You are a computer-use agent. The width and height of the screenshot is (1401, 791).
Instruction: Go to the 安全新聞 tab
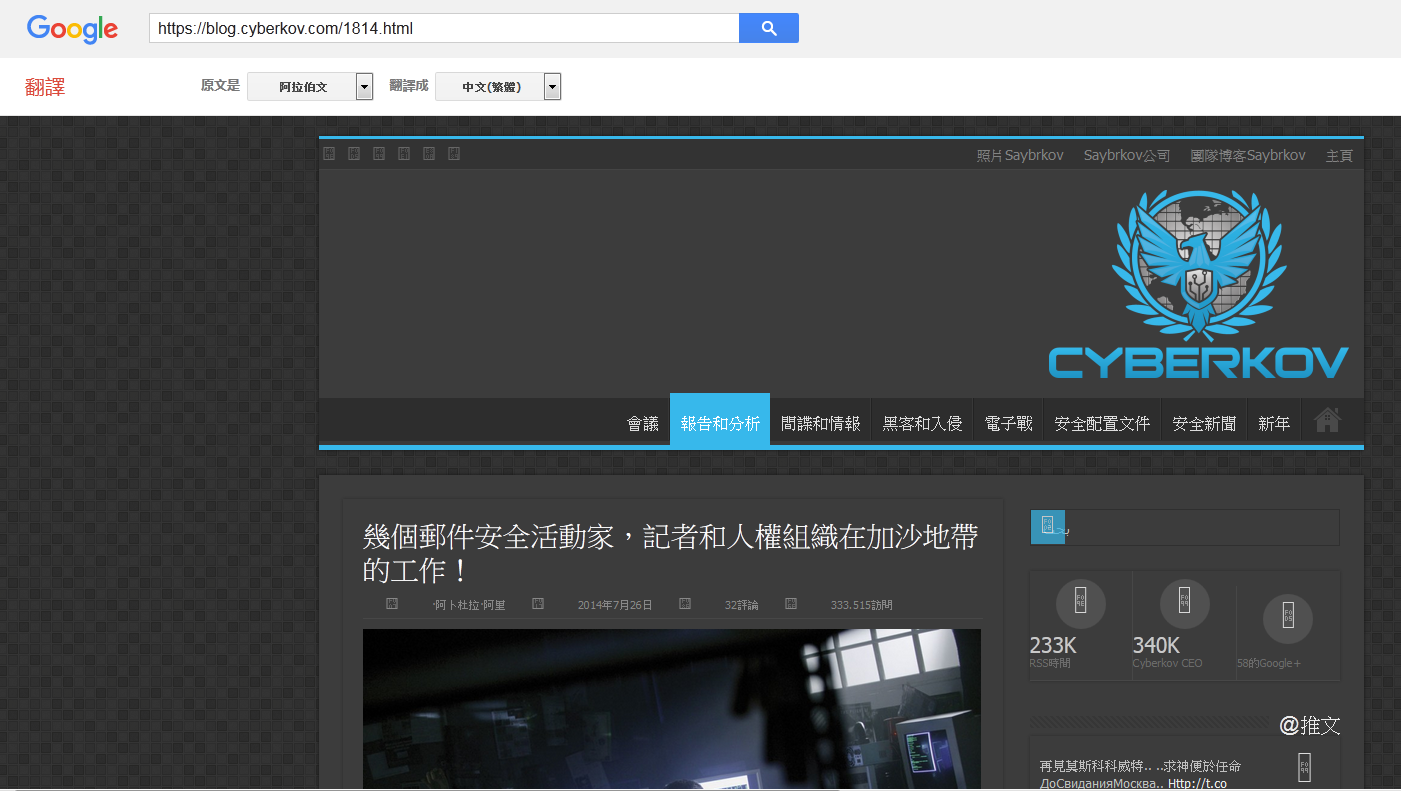1204,424
